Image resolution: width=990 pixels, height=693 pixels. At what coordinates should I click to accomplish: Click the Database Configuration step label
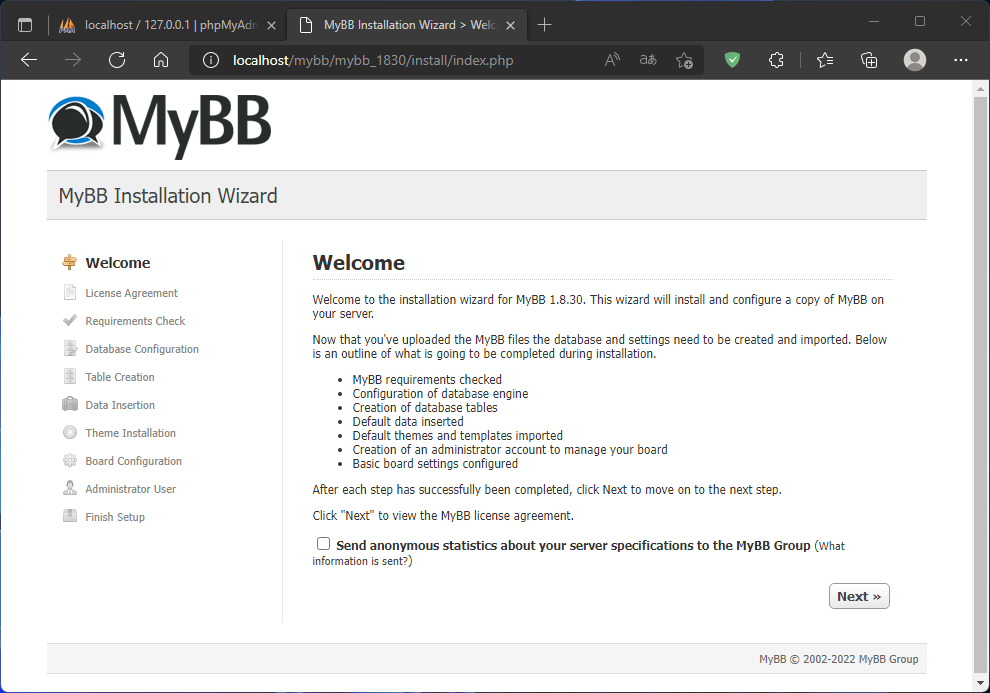pyautogui.click(x=142, y=349)
